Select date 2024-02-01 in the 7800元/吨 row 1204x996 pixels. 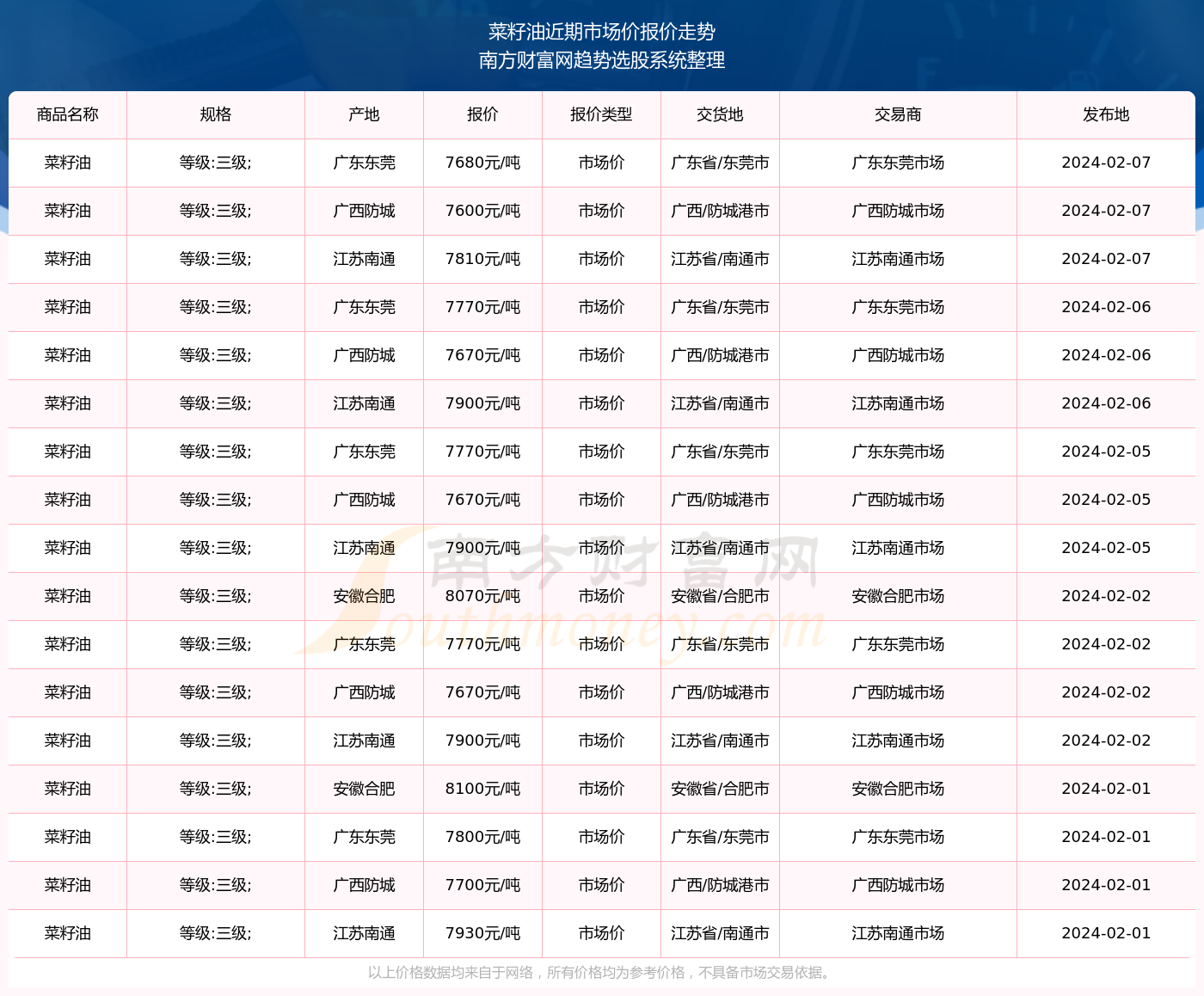tap(1107, 837)
